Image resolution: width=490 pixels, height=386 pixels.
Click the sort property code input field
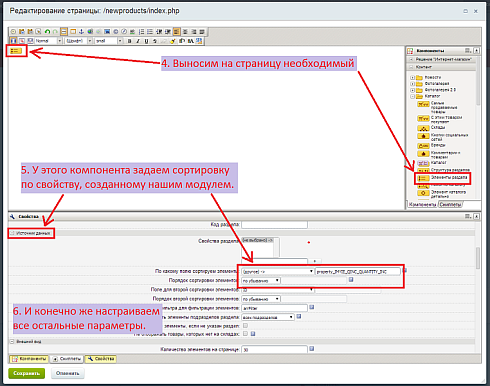tap(358, 272)
